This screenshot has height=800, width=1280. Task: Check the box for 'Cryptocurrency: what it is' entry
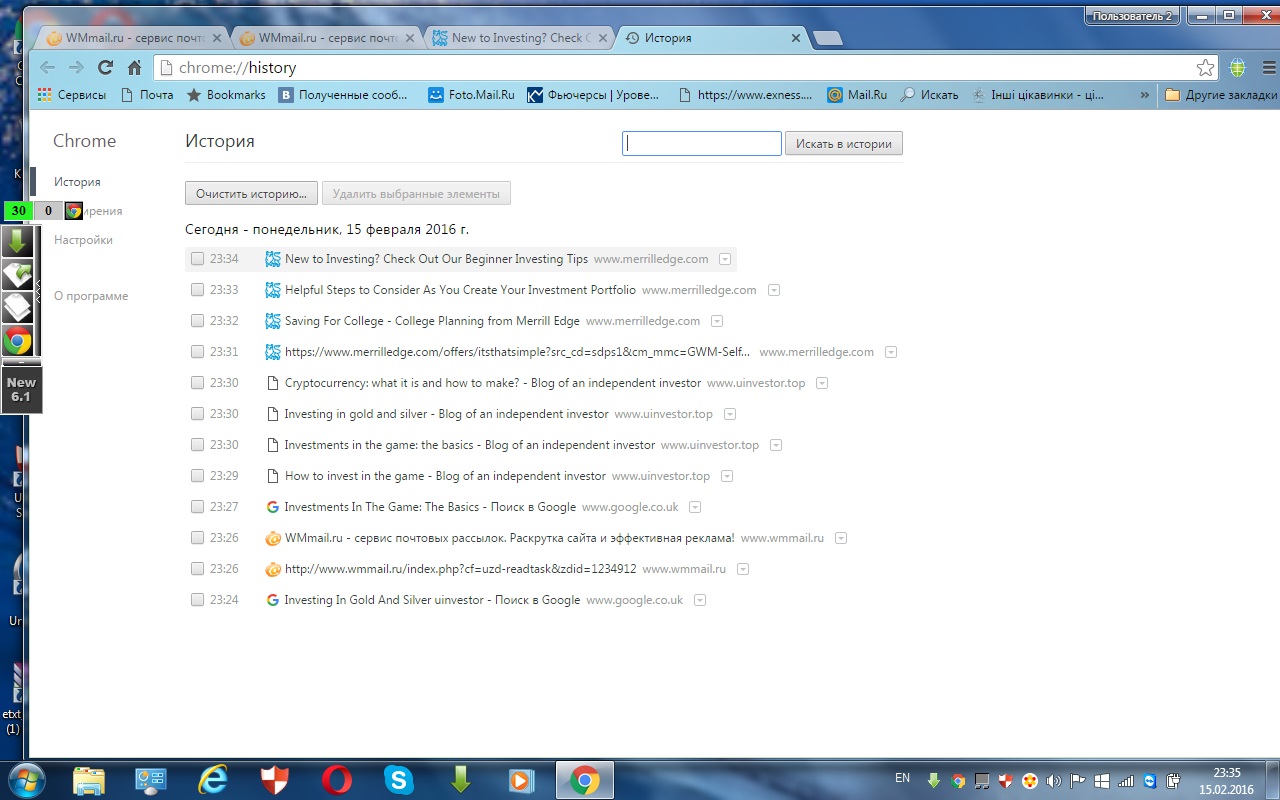coord(198,383)
